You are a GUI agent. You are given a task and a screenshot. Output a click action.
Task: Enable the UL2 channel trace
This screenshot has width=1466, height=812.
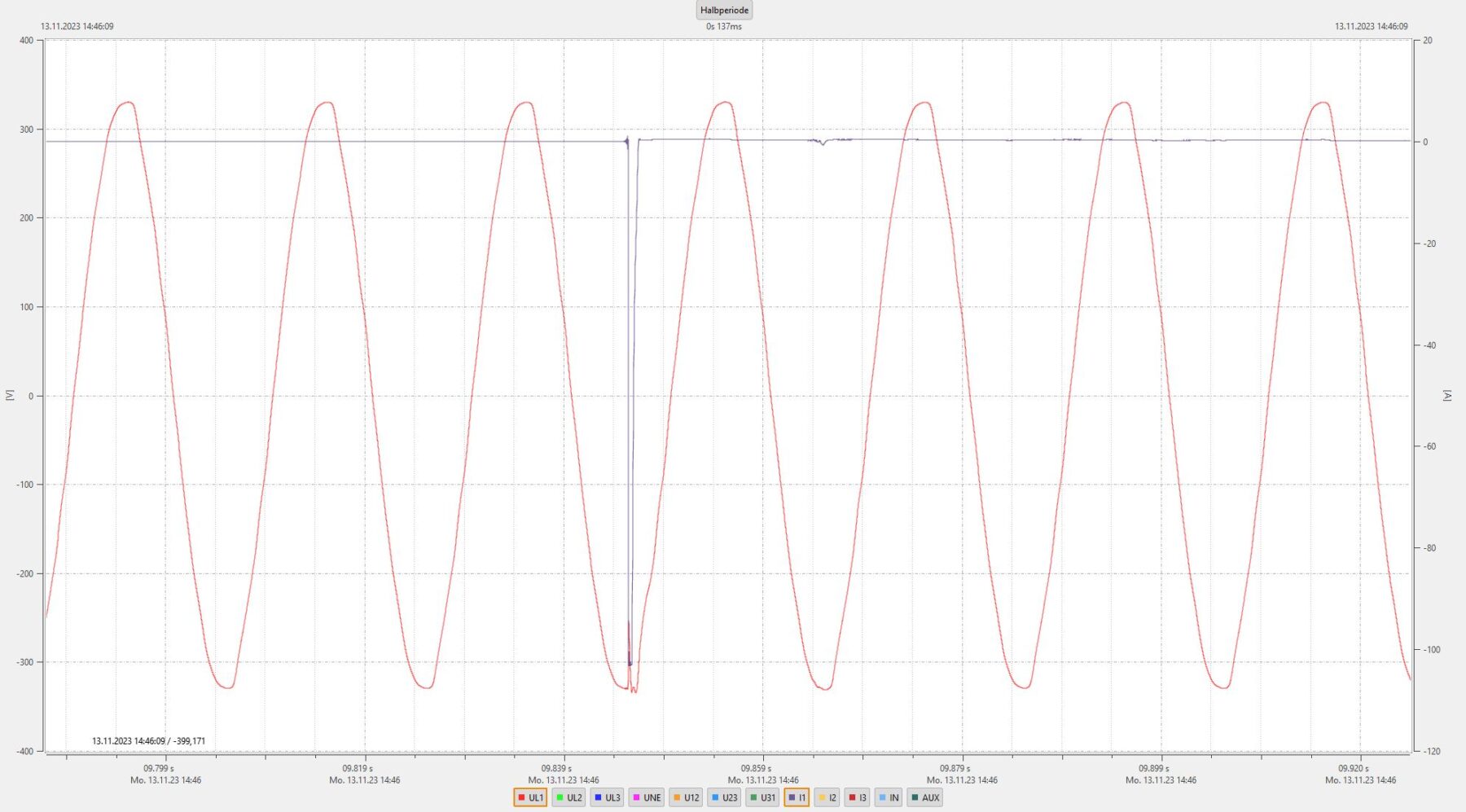coord(568,797)
